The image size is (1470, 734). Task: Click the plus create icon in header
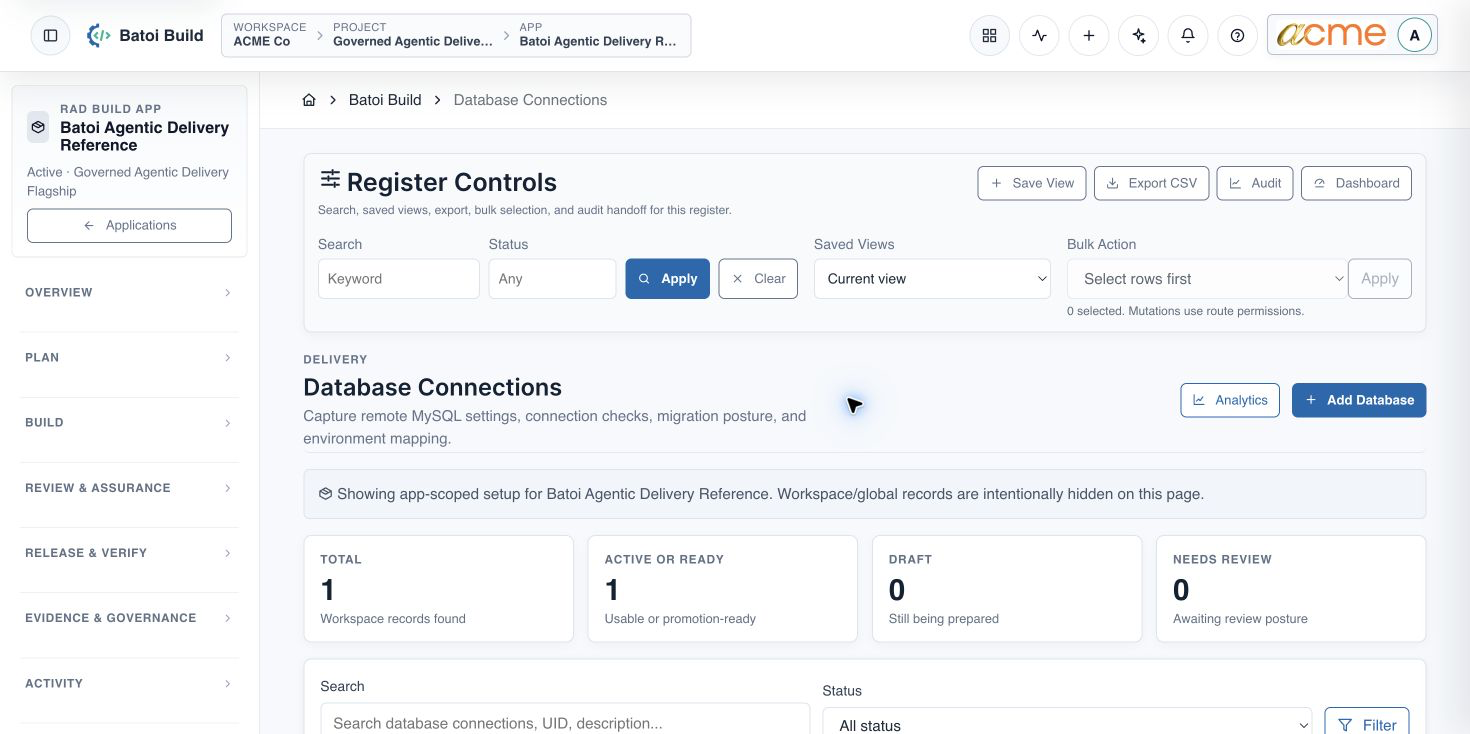point(1089,35)
